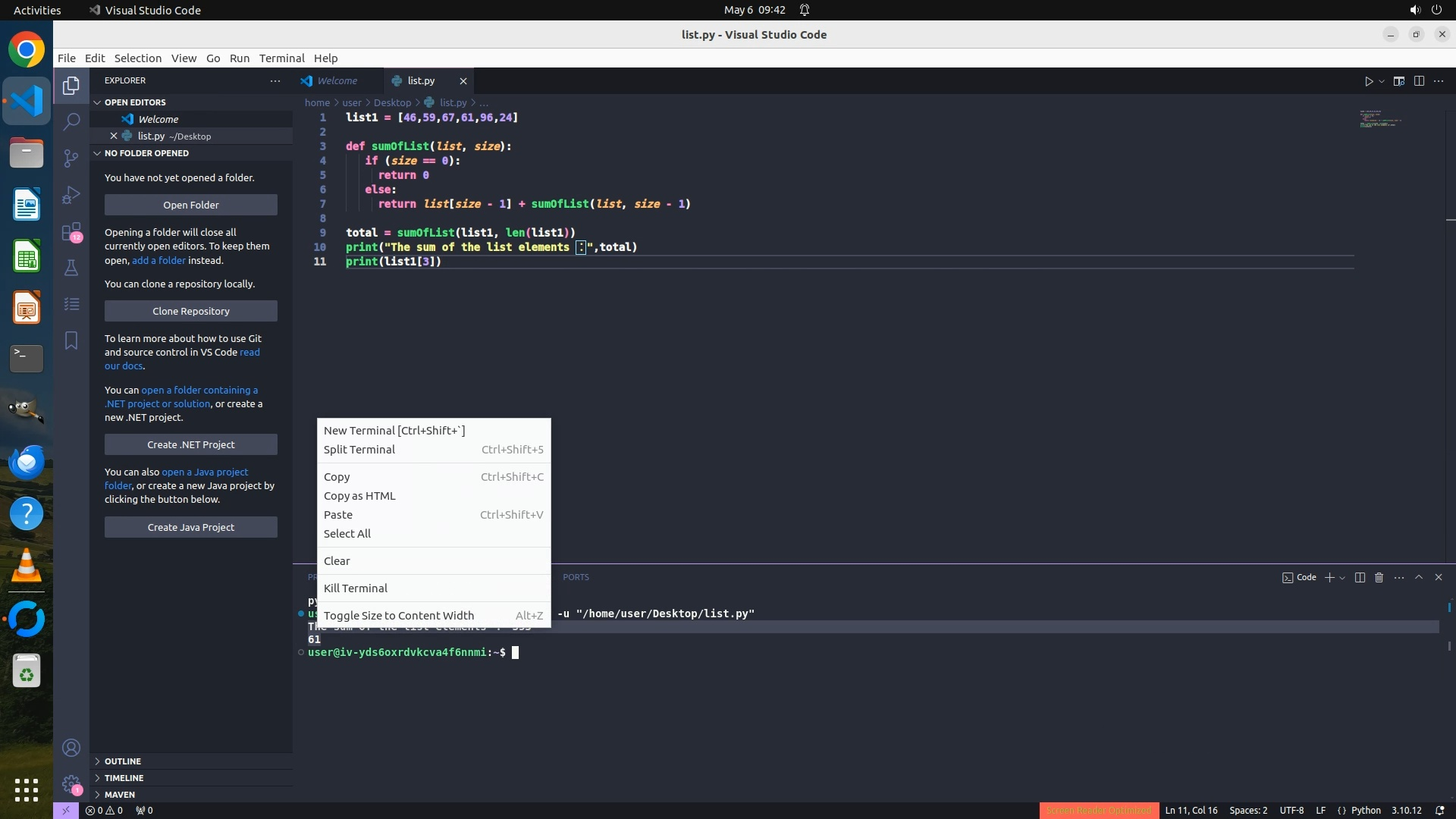1456x819 pixels.
Task: Open the Search view in activity bar
Action: pyautogui.click(x=71, y=121)
